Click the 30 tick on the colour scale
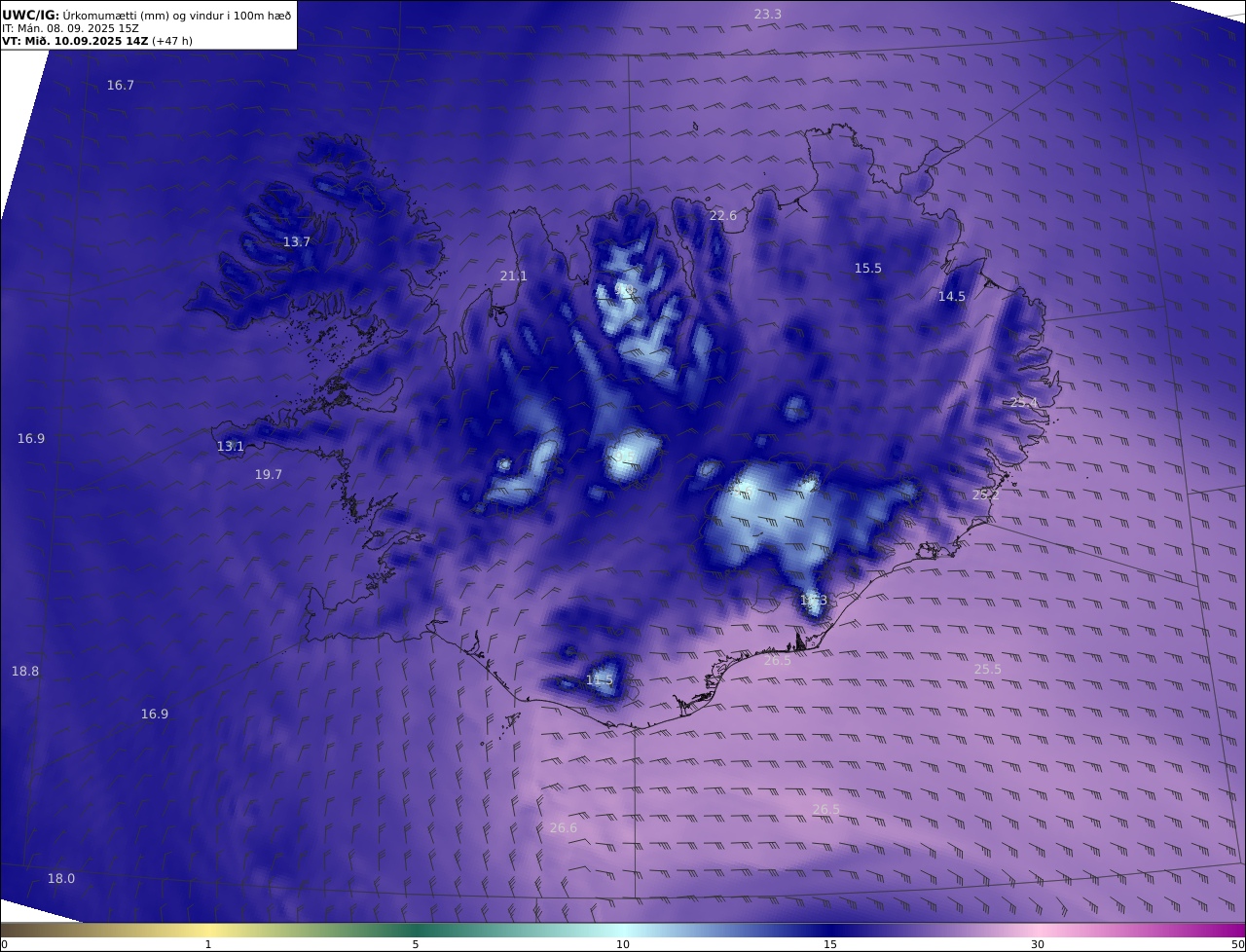Viewport: 1246px width, 952px height. (1038, 944)
